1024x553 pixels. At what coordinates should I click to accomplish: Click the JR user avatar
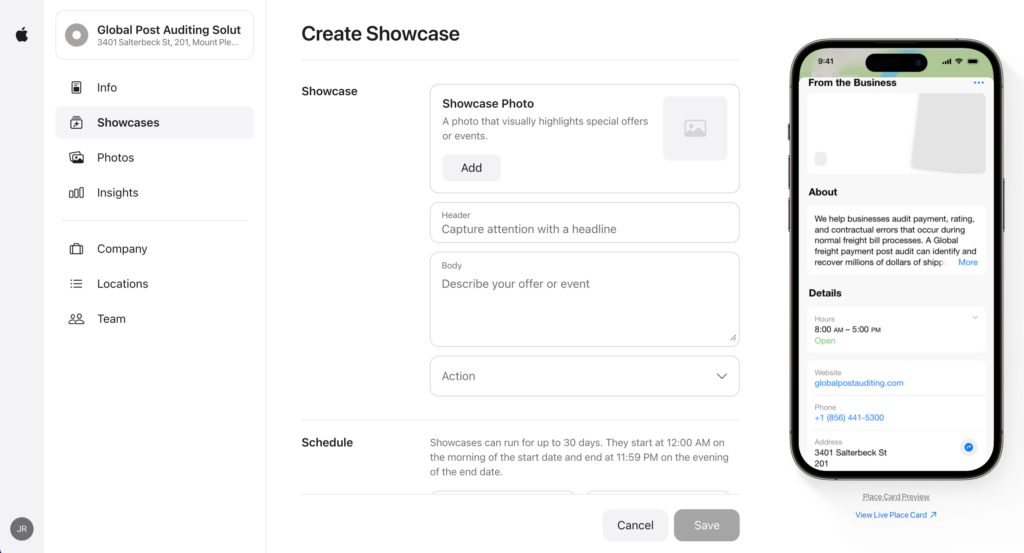click(22, 529)
